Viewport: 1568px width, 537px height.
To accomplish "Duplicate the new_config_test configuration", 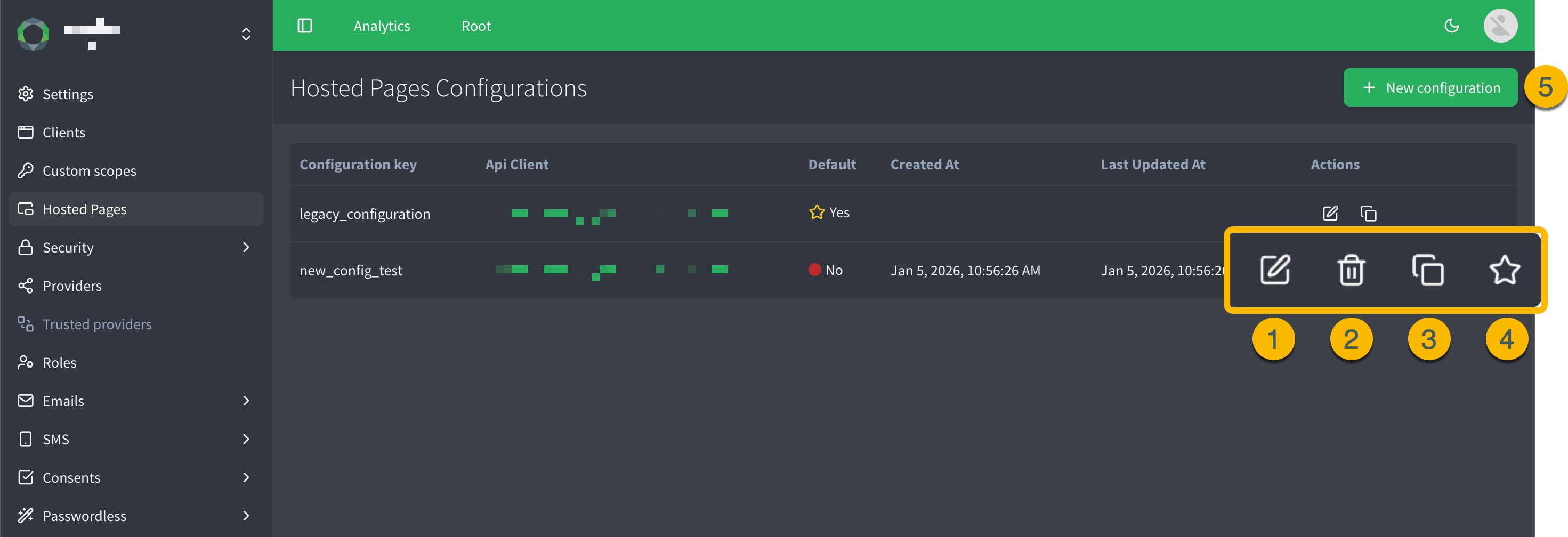I will pyautogui.click(x=1428, y=271).
